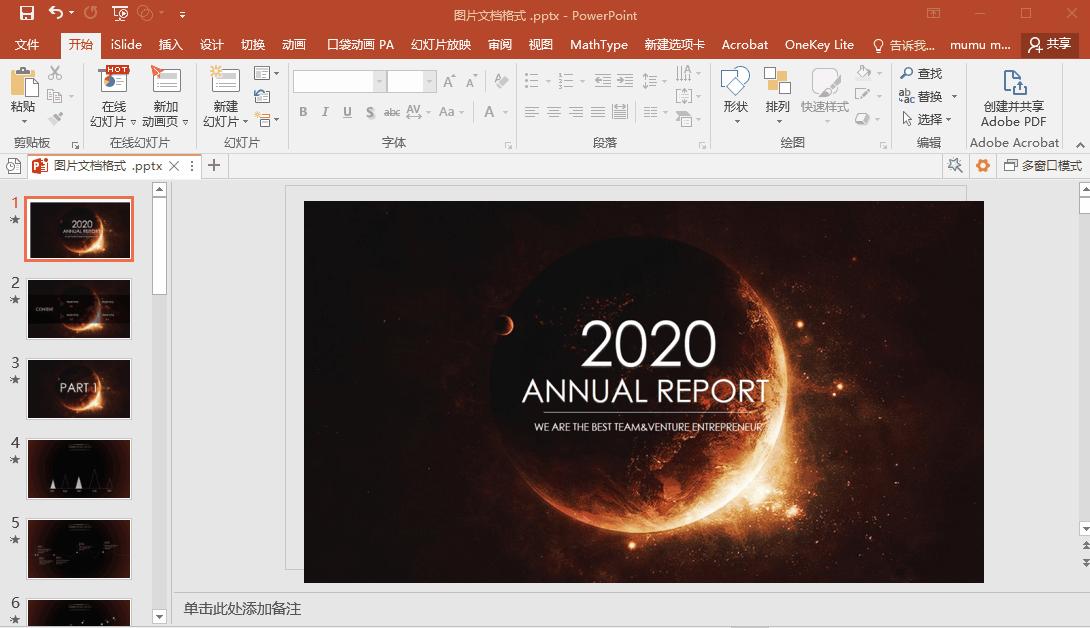
Task: Open the iSlide ribbon tab
Action: (126, 45)
